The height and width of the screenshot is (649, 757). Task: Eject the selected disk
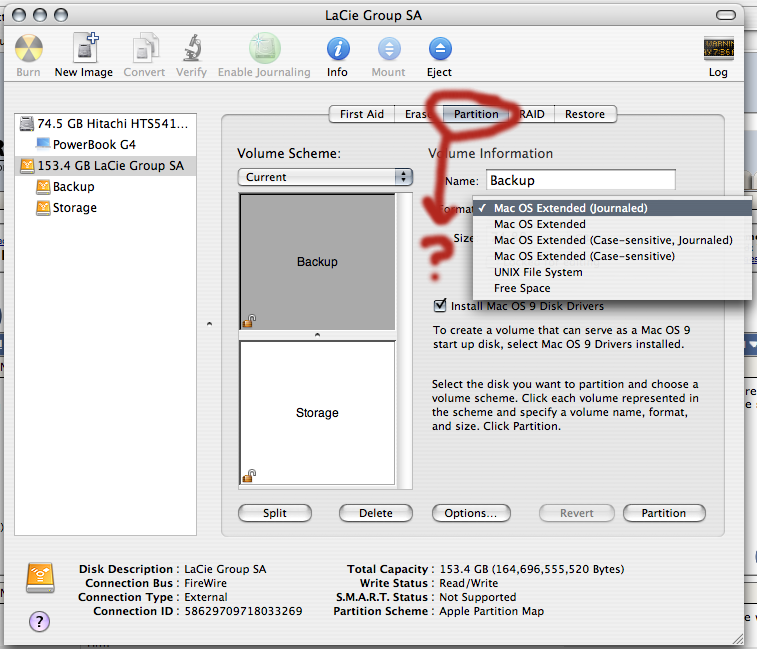[x=439, y=49]
